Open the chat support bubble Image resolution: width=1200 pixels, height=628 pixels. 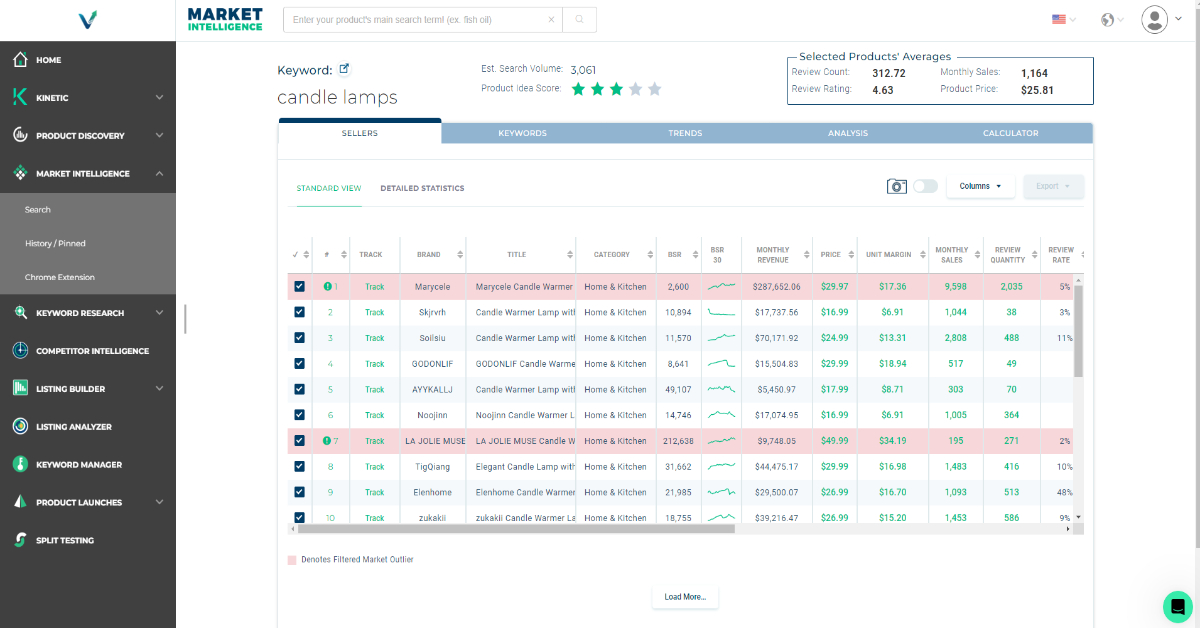tap(1178, 606)
